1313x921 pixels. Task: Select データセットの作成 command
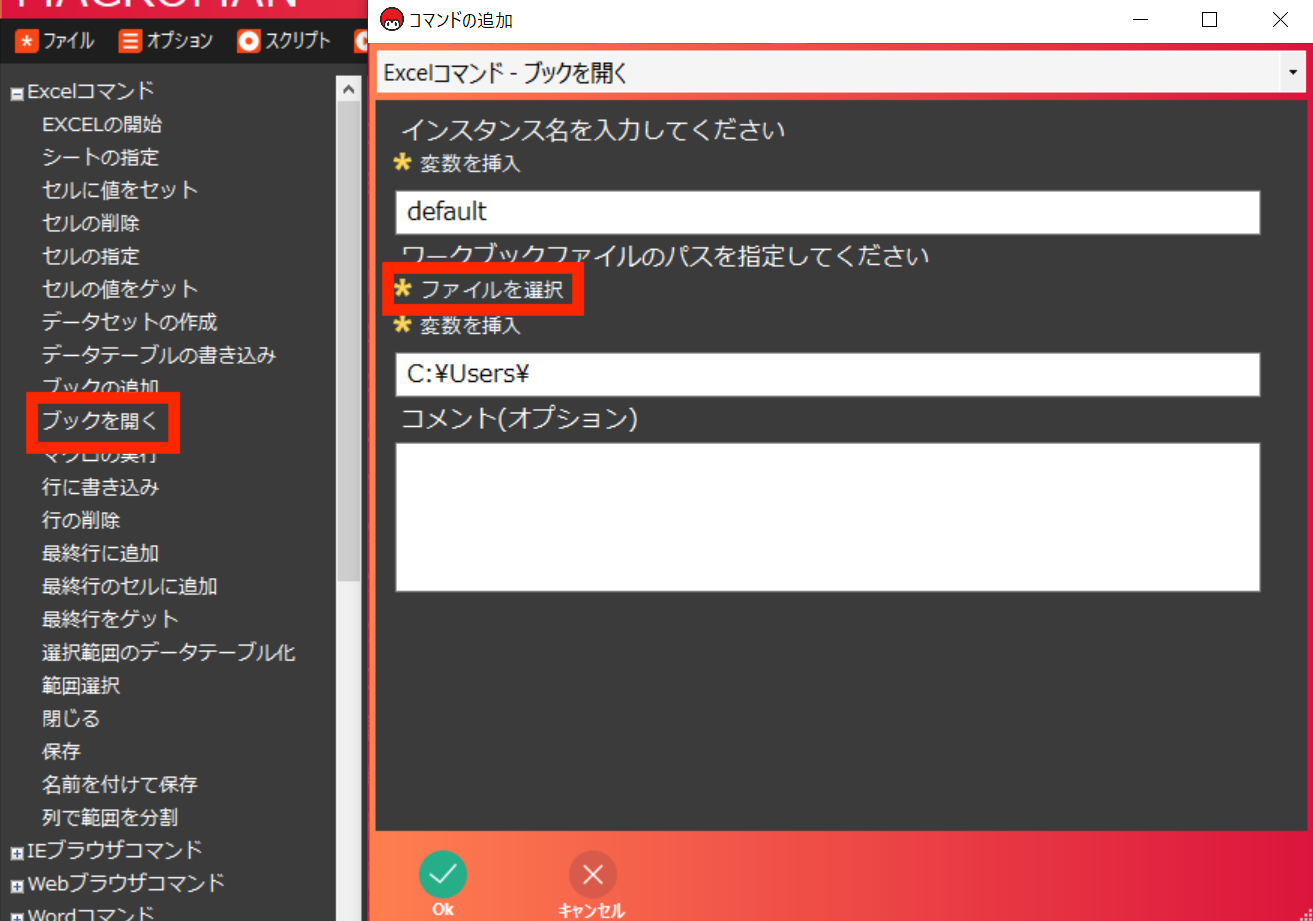(x=130, y=322)
